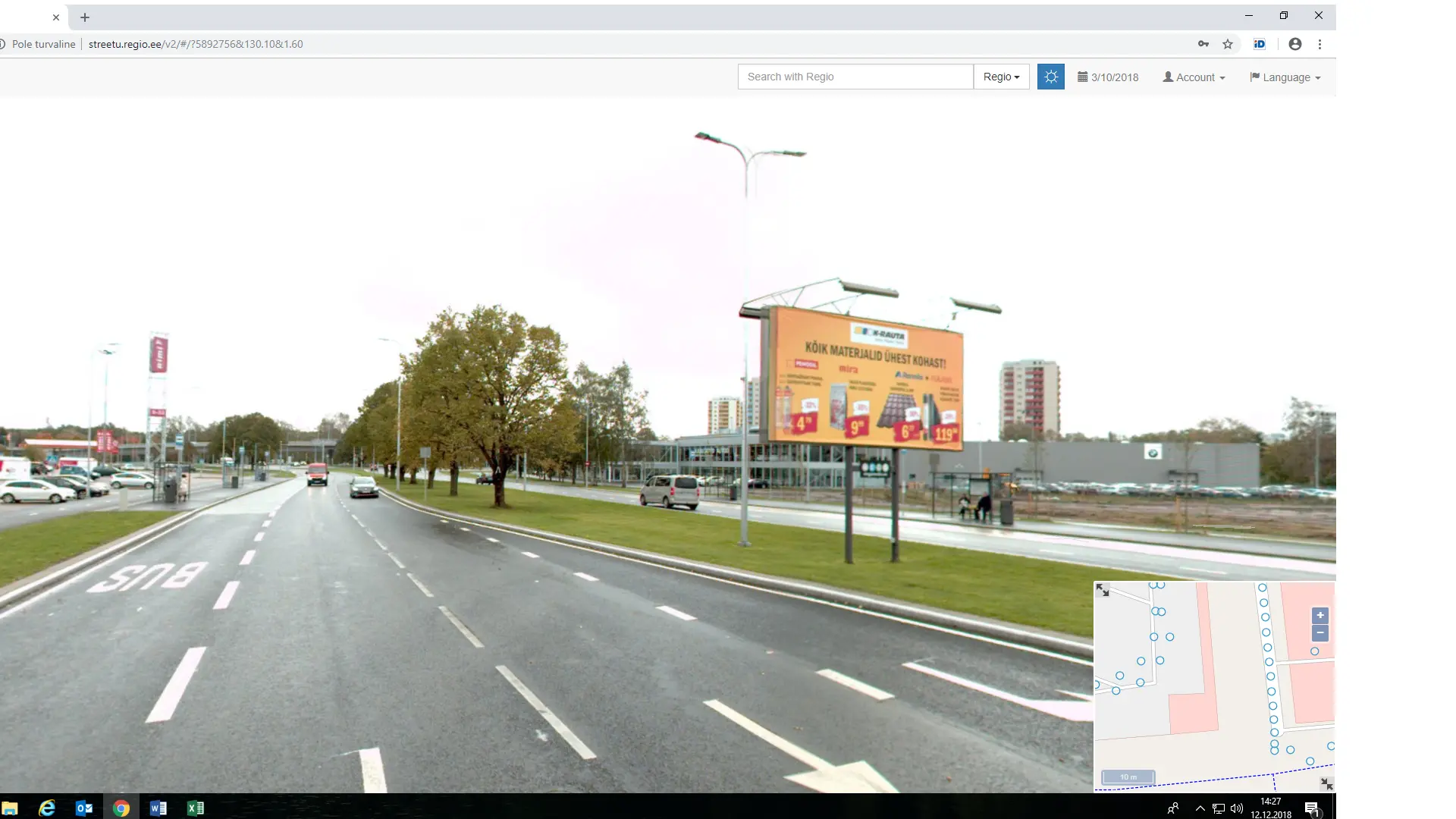Open Chrome's three-dot menu

point(1319,44)
